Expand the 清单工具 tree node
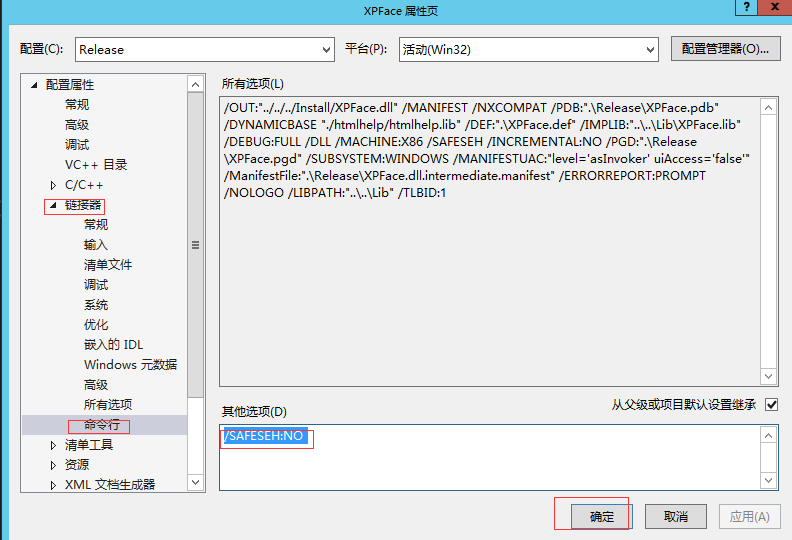Image resolution: width=792 pixels, height=540 pixels. tap(54, 445)
